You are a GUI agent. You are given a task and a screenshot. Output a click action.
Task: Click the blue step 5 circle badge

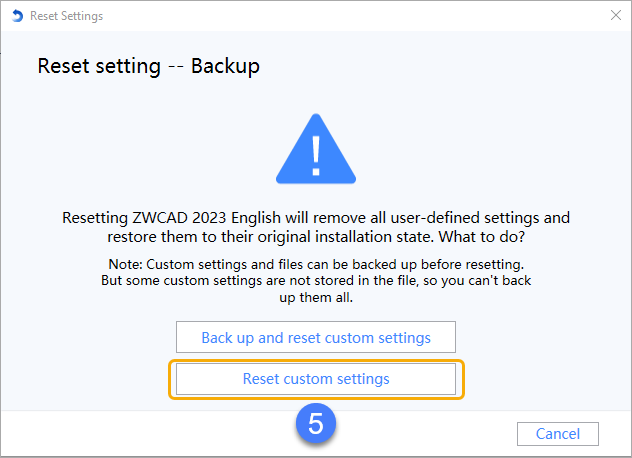click(x=316, y=423)
